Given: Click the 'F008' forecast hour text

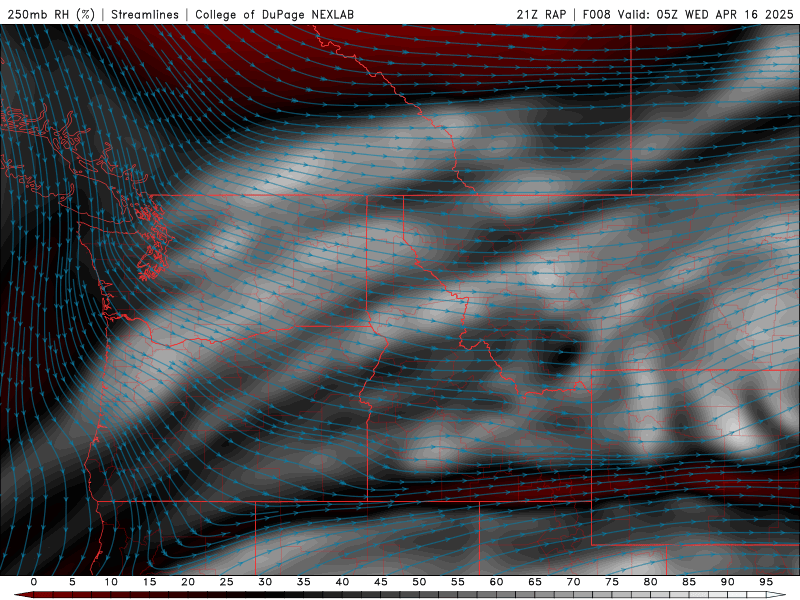Looking at the screenshot, I should tap(596, 14).
